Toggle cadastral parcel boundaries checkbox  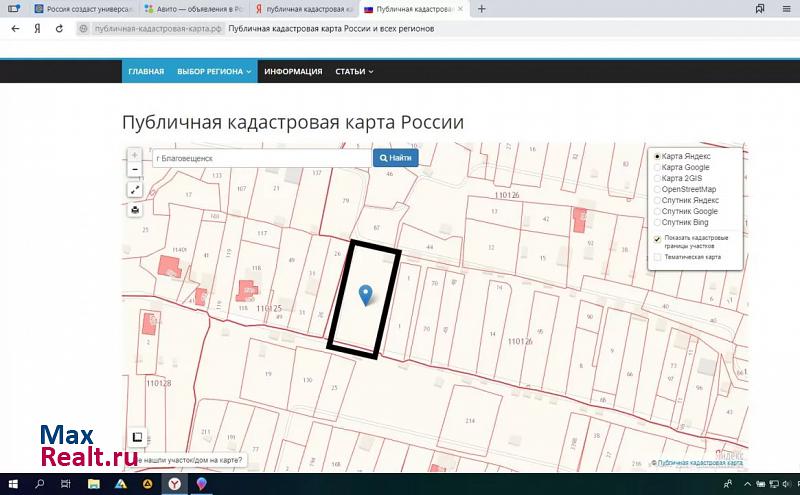pos(657,239)
